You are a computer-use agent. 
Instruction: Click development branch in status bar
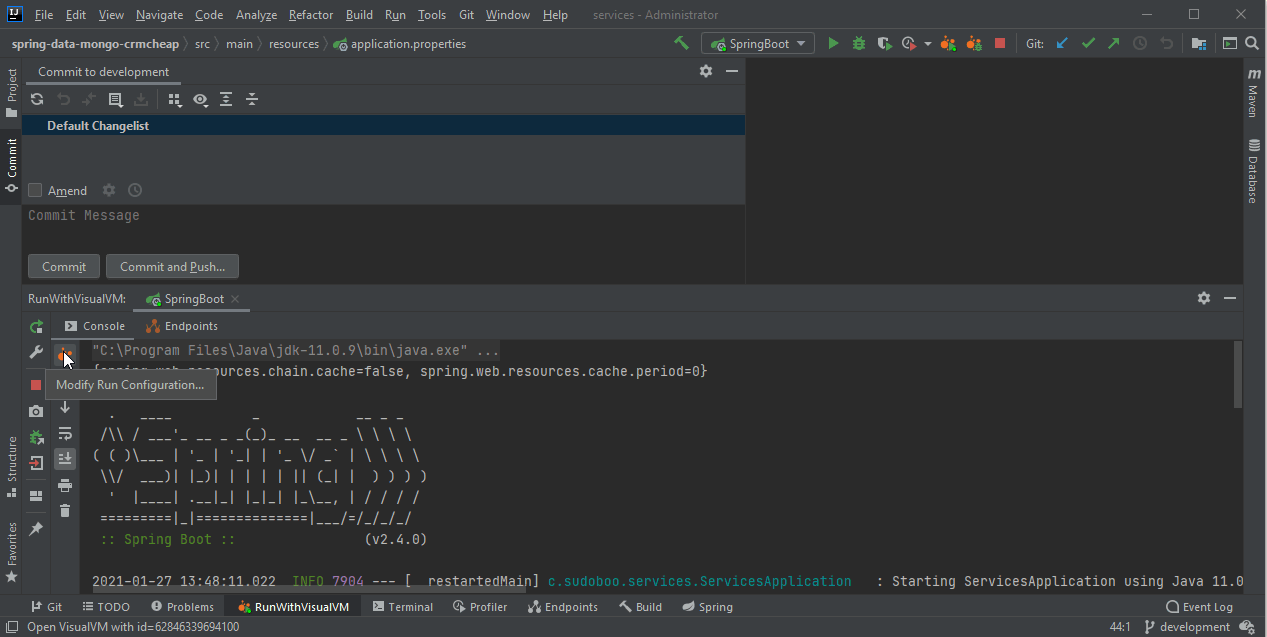click(x=1187, y=627)
